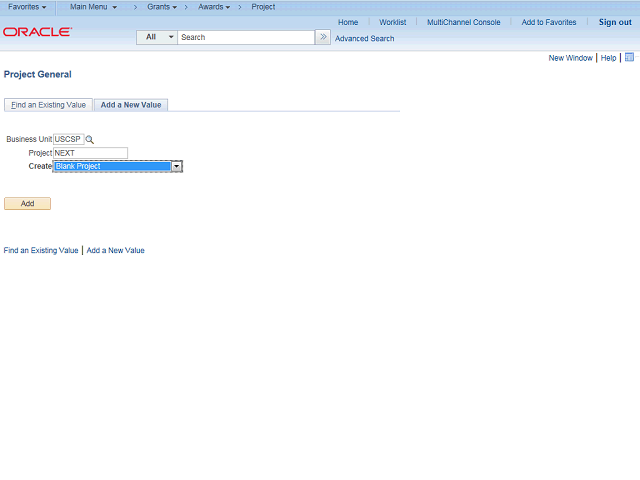Open the All search category dropdown
This screenshot has width=640, height=480.
(157, 37)
